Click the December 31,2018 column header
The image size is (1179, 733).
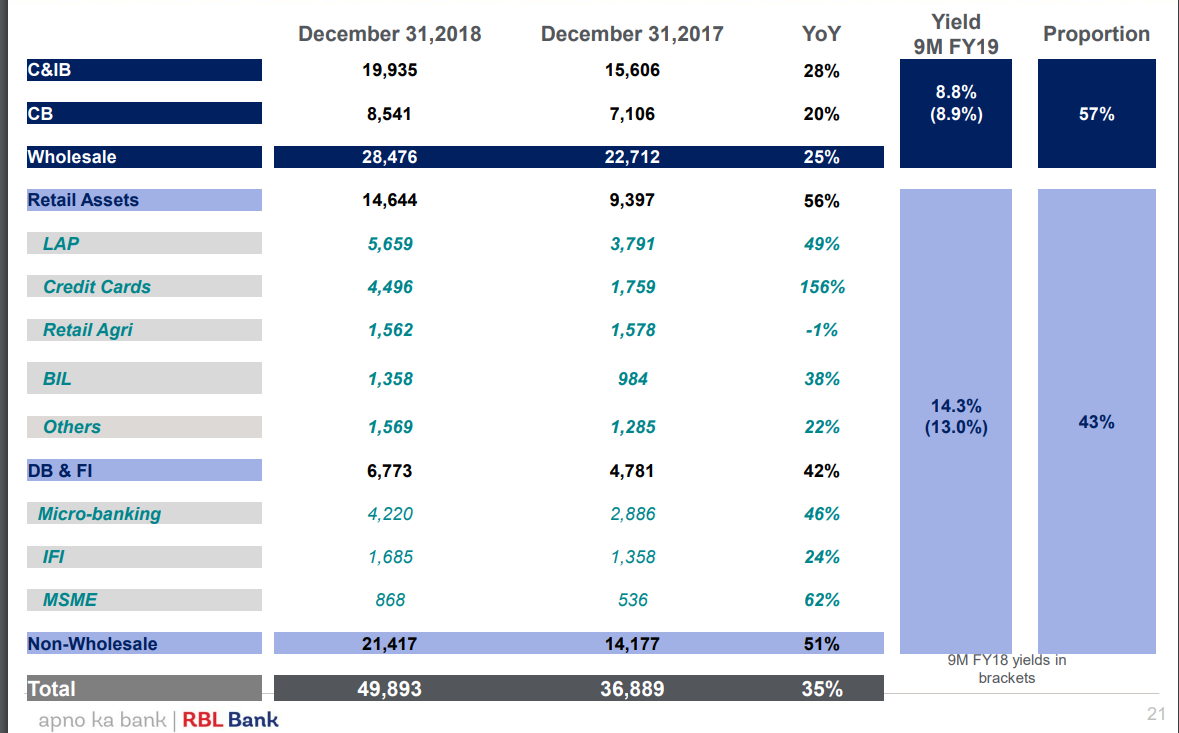point(389,34)
